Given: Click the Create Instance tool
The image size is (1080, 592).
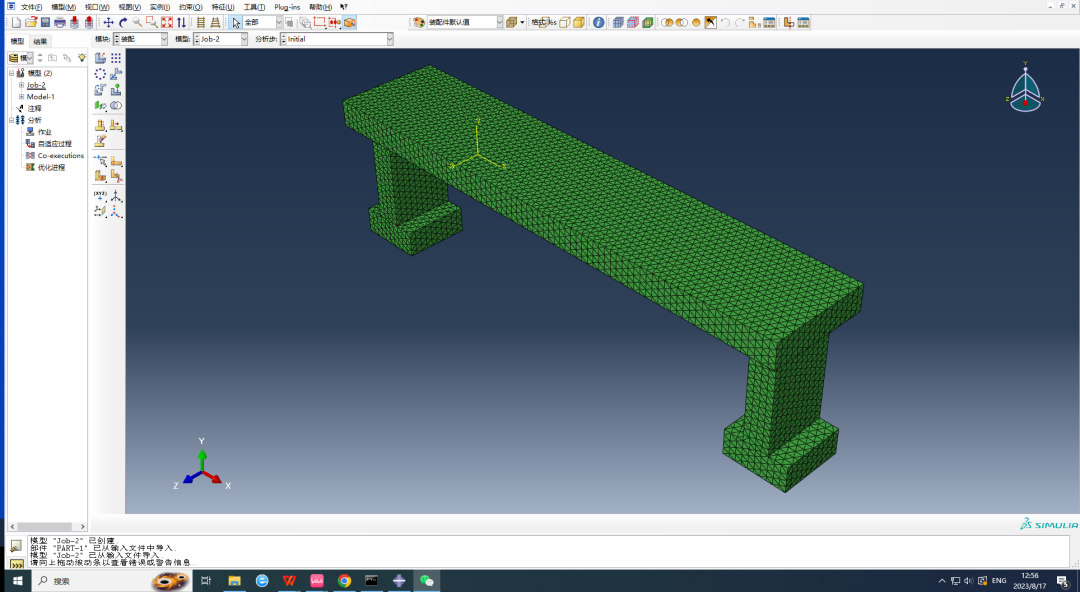Looking at the screenshot, I should pos(101,58).
